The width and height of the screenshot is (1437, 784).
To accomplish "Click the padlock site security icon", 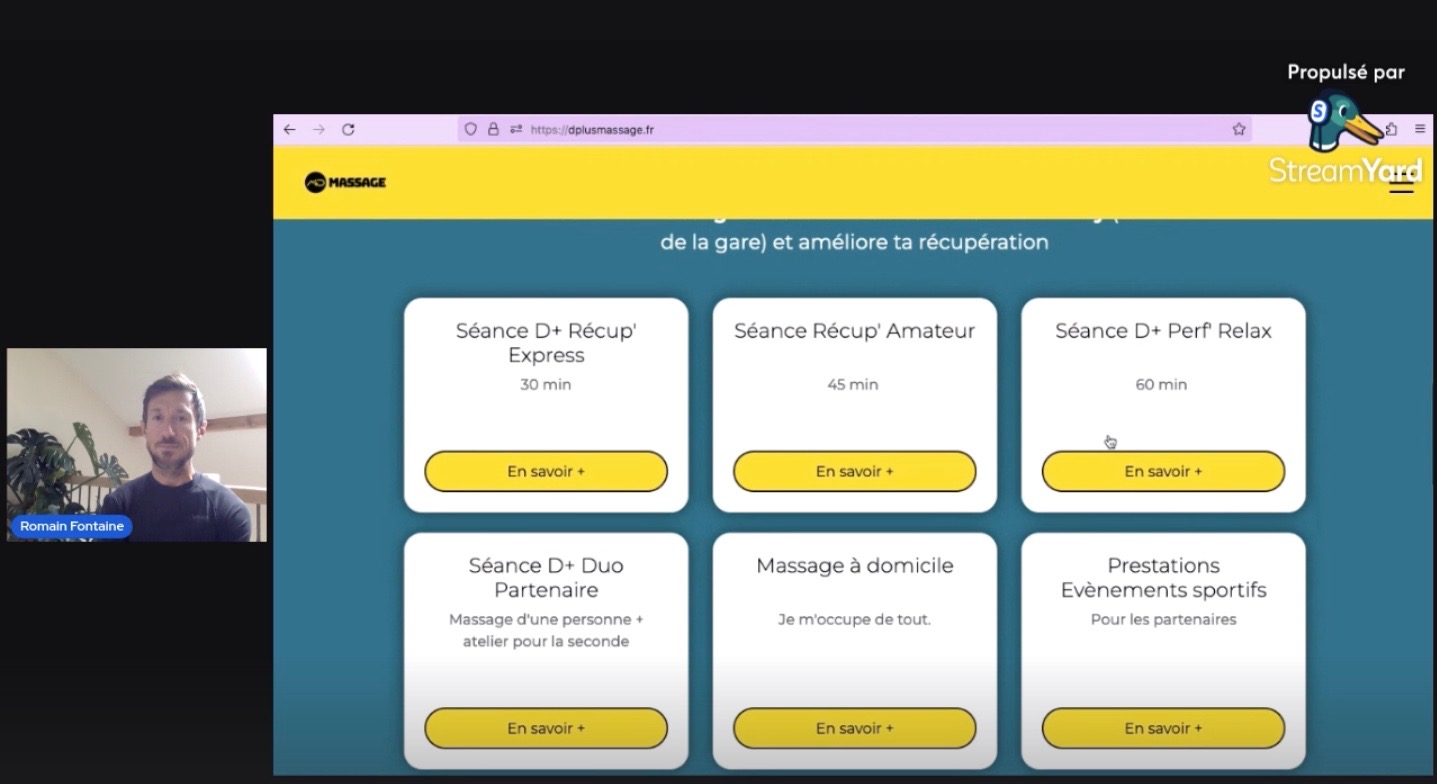I will coord(493,129).
